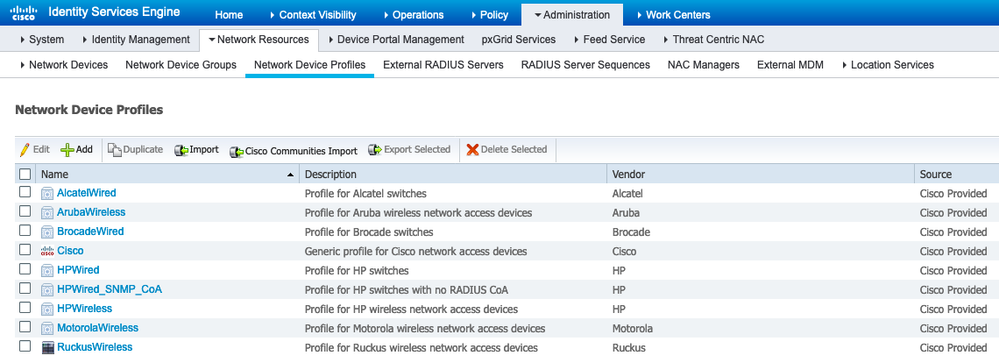Check the HPWired_SNMP_CoA row checkbox
Screen dimensions: 999x364
point(25,288)
